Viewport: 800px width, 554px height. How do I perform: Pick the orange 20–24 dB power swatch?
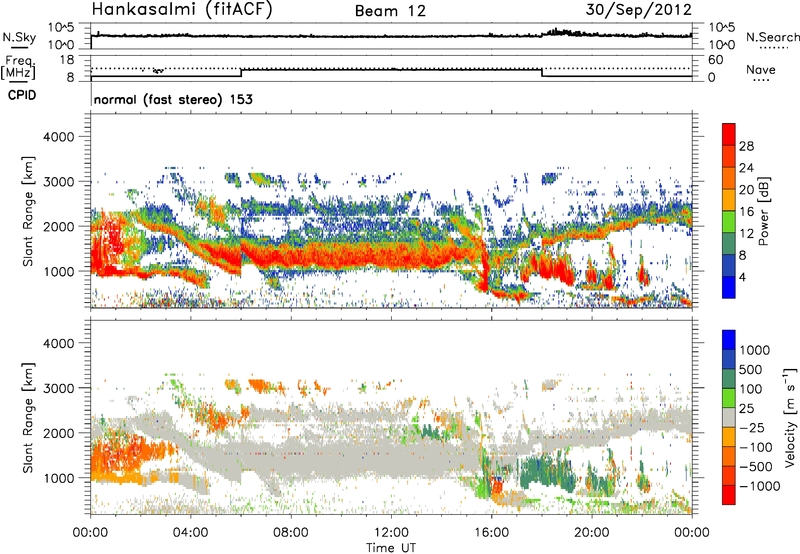(x=729, y=178)
